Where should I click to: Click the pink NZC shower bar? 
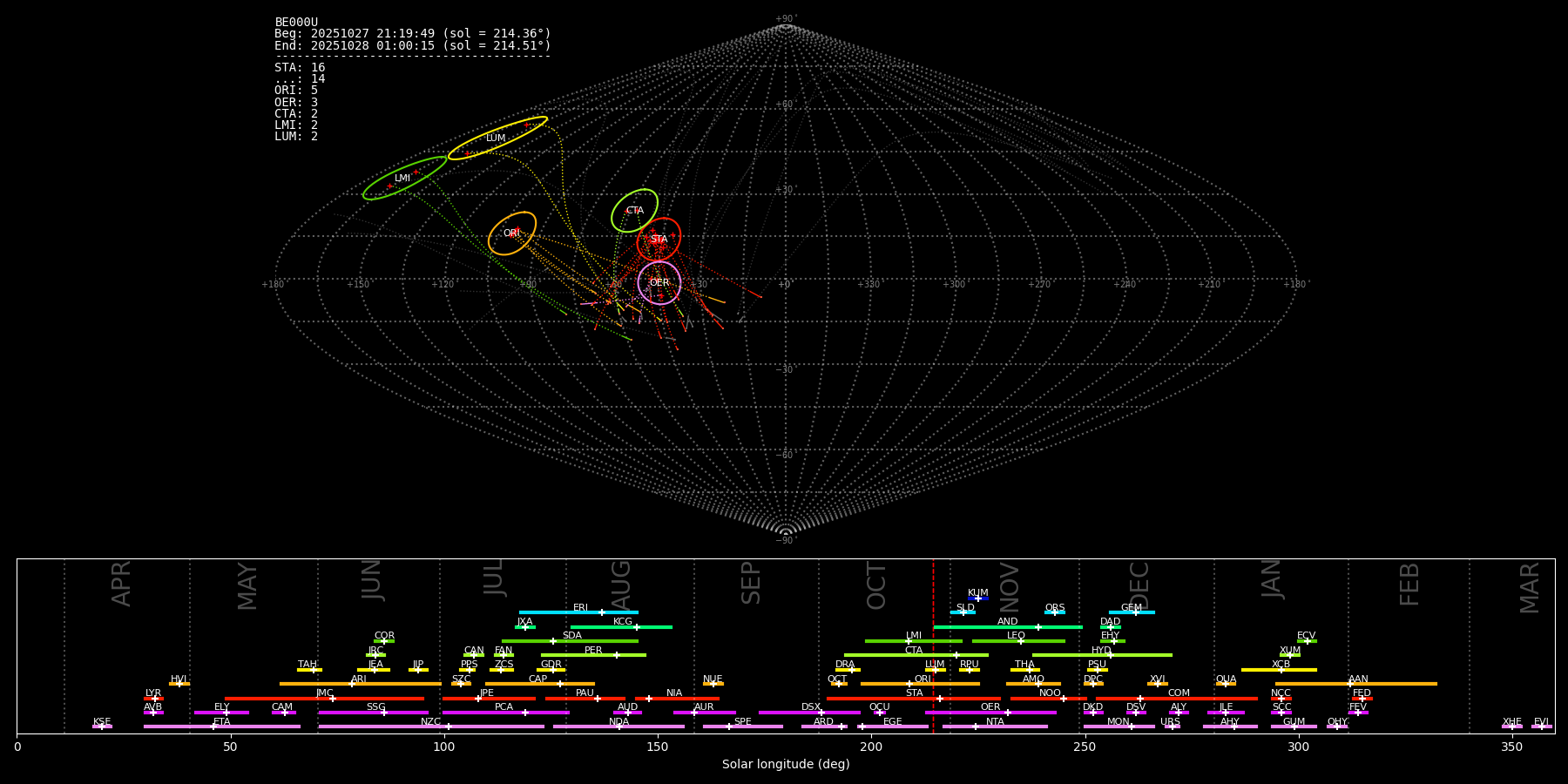click(x=431, y=727)
